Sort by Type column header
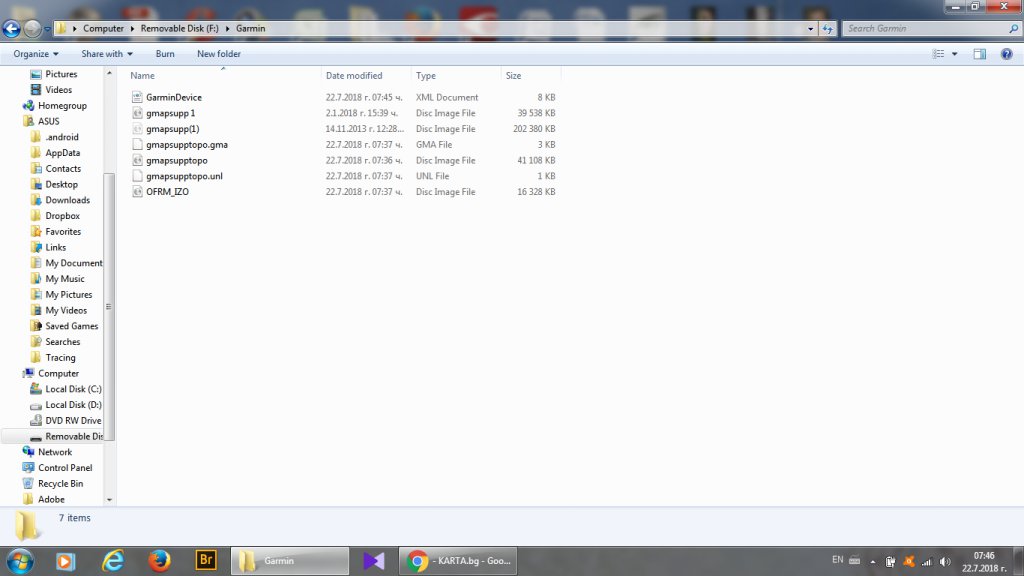Image resolution: width=1024 pixels, height=576 pixels. [x=426, y=76]
